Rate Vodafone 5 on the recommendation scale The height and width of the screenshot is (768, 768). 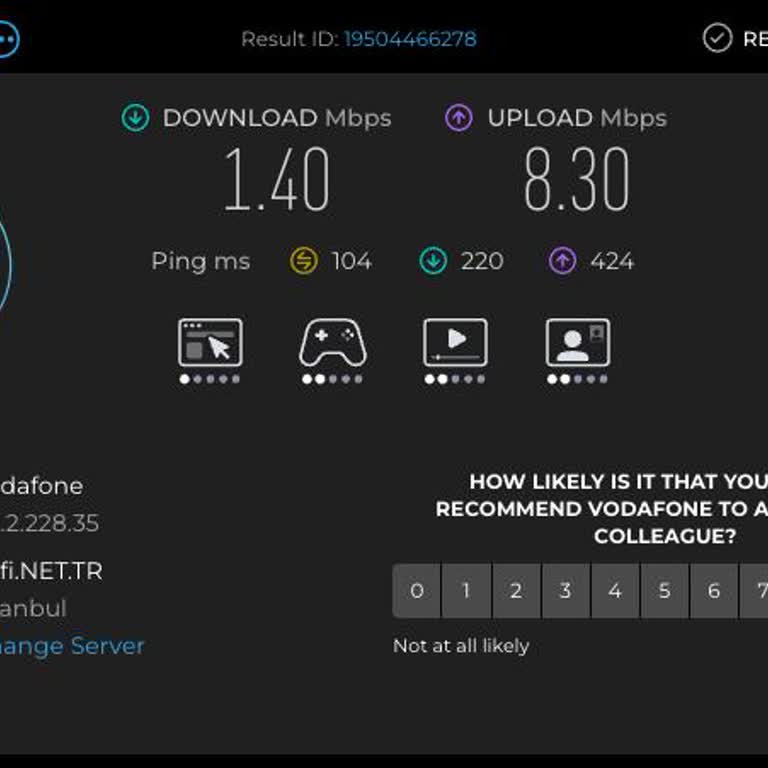[x=665, y=591]
